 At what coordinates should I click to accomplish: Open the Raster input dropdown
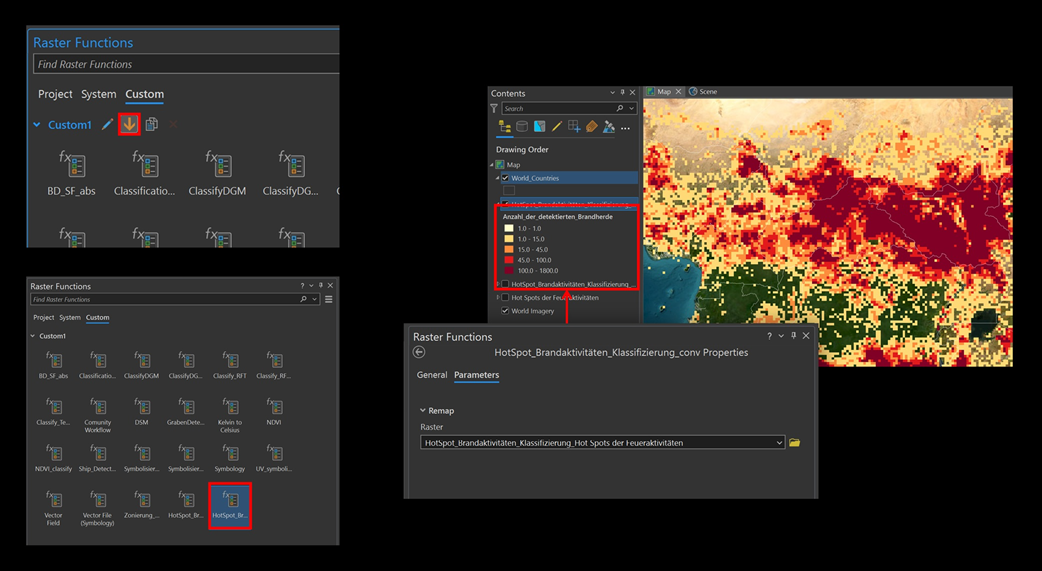pyautogui.click(x=780, y=443)
